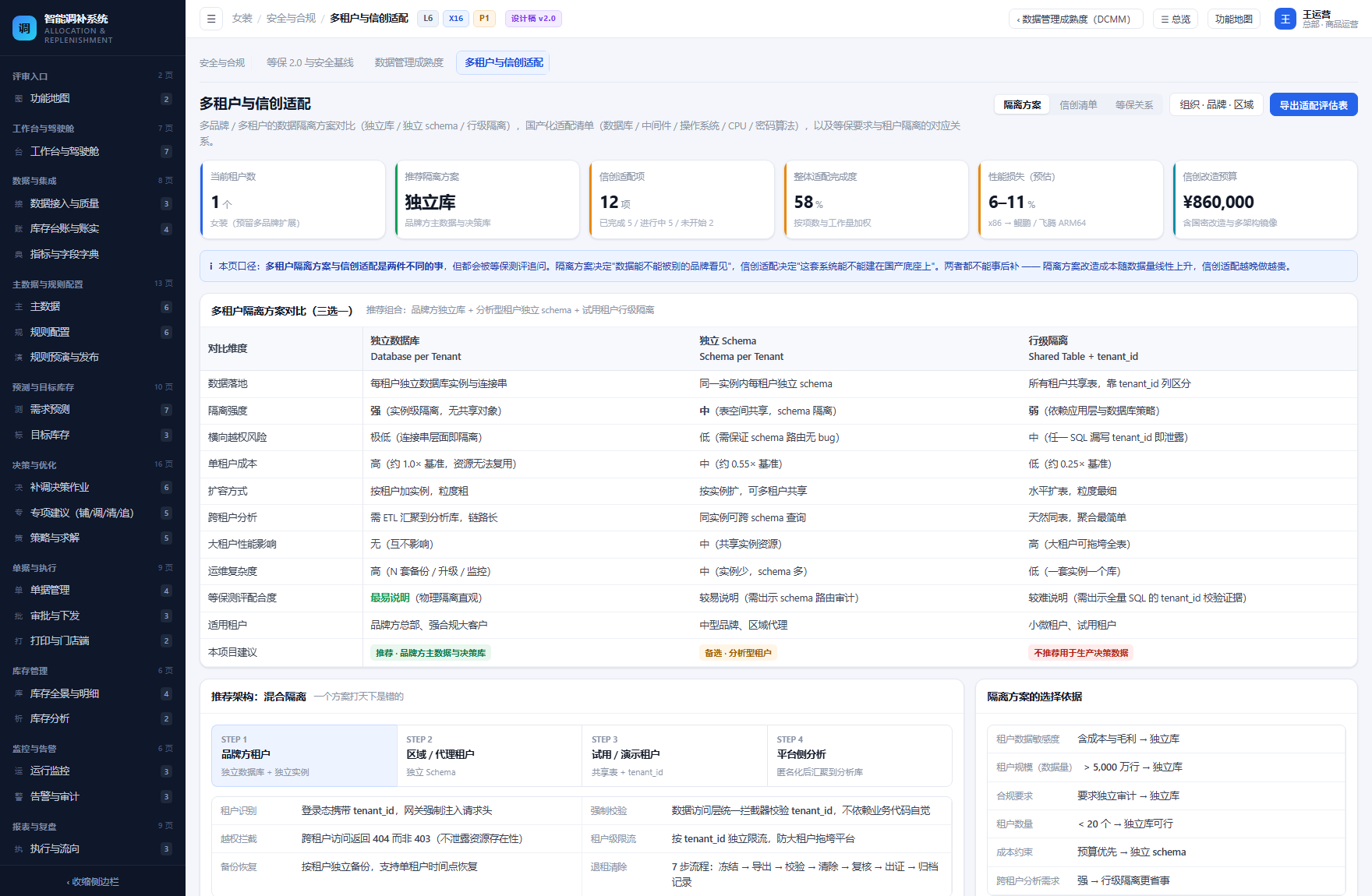Open 安全与合规 tab
This screenshot has height=896, width=1372.
coord(222,63)
